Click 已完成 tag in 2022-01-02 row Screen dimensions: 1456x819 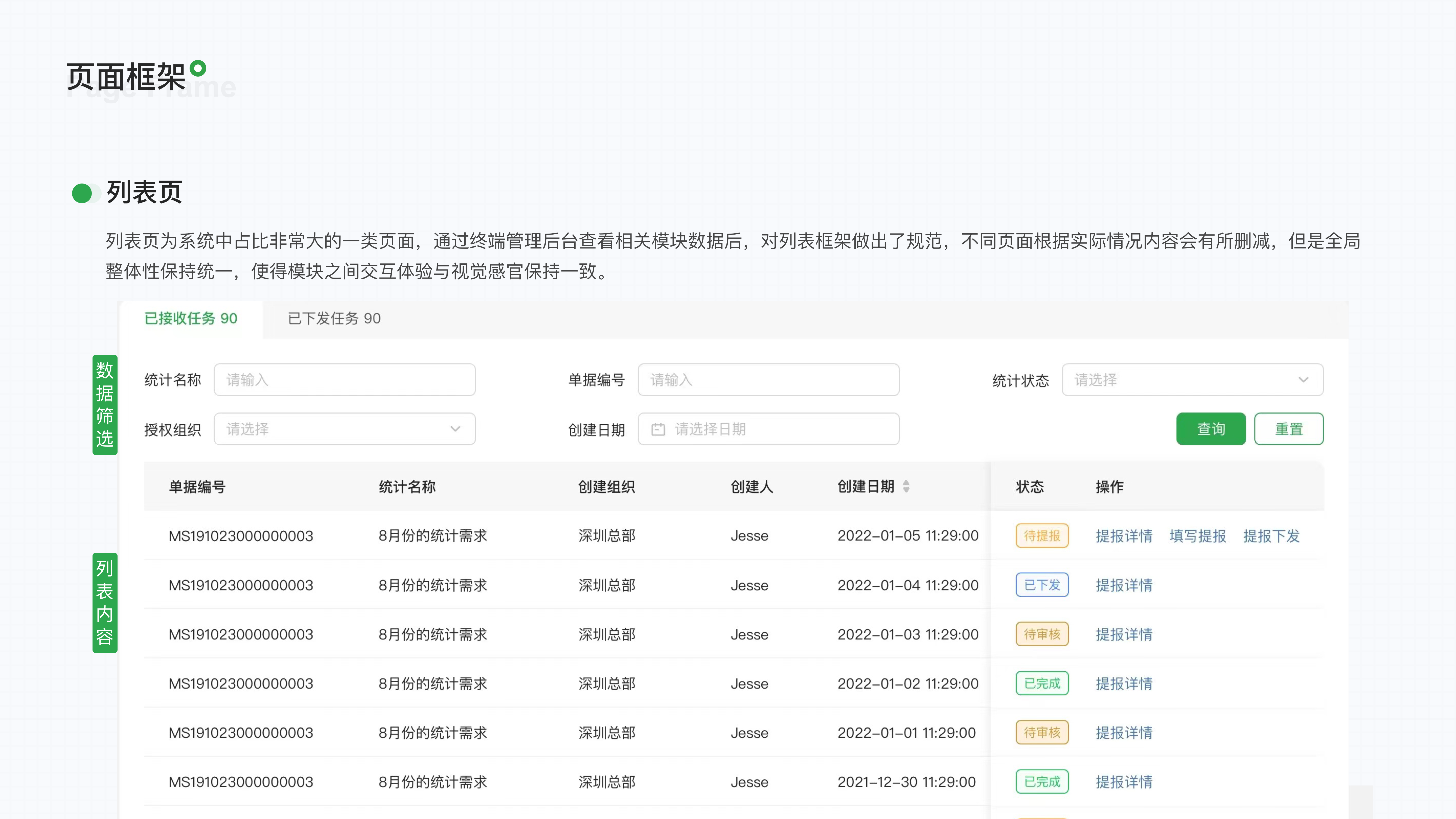click(x=1042, y=683)
